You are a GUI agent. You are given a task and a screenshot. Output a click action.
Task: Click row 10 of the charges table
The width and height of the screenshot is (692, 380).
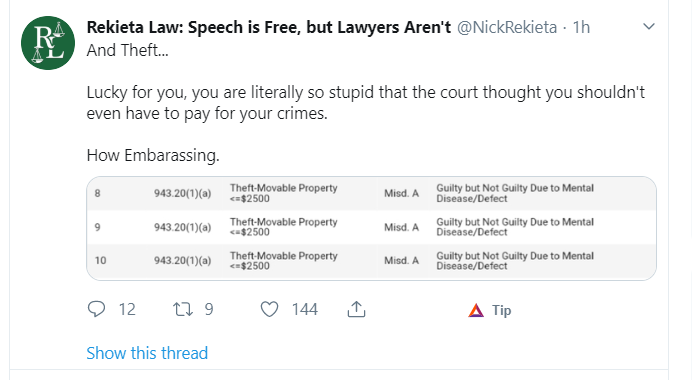point(371,261)
